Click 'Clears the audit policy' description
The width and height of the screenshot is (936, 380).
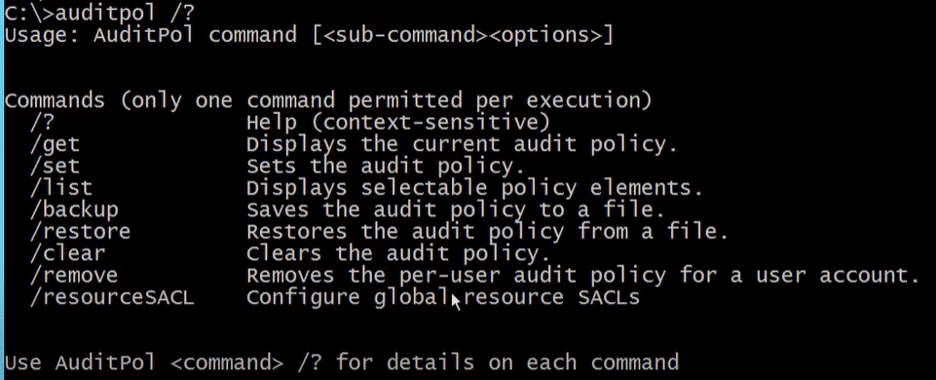[x=398, y=253]
